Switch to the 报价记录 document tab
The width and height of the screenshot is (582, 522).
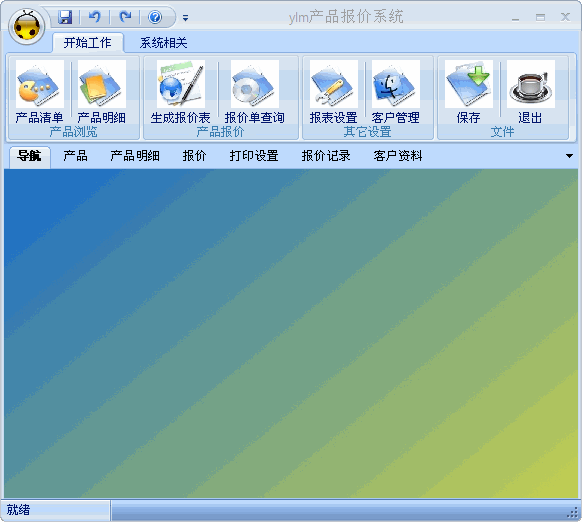tap(326, 156)
